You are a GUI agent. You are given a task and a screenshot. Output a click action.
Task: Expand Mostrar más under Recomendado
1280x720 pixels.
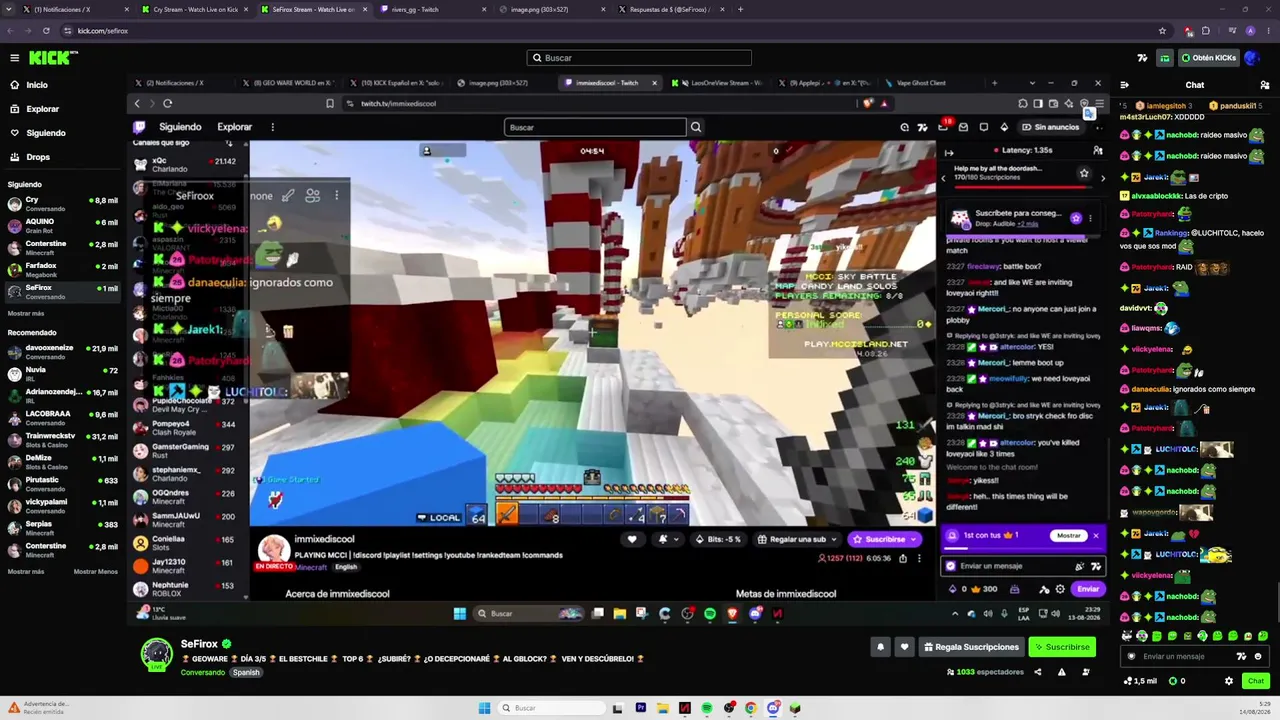[26, 571]
